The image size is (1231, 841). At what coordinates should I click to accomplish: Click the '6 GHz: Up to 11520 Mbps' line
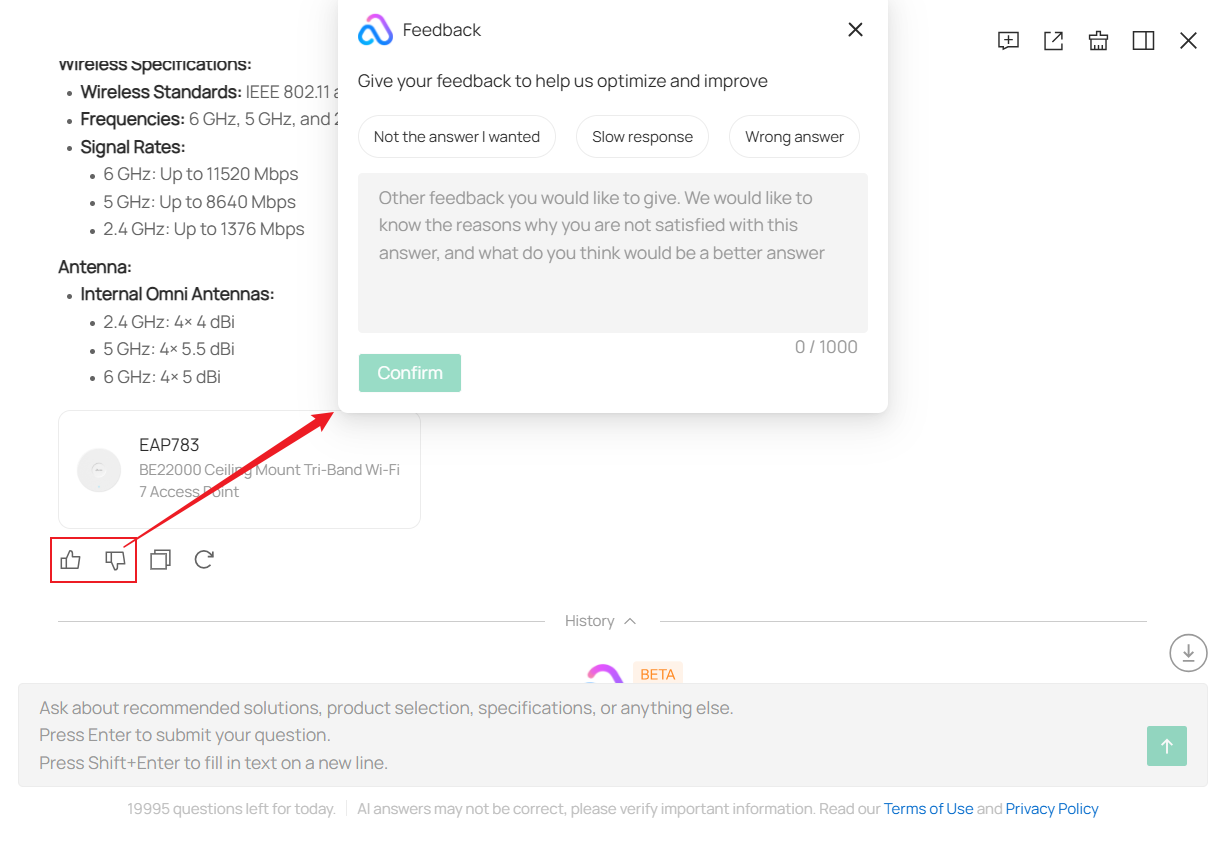201,174
